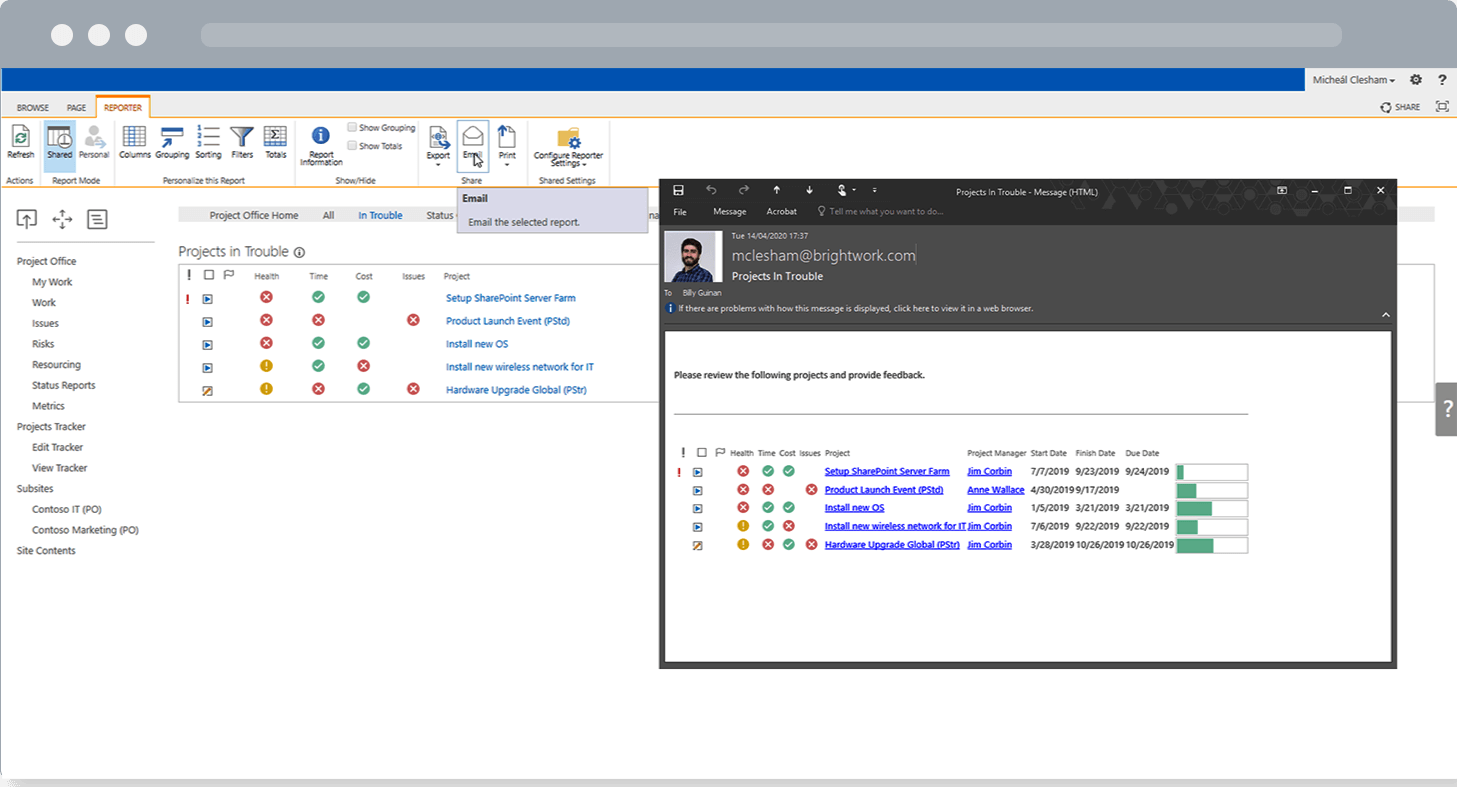The height and width of the screenshot is (787, 1457).
Task: Open the Columns personalization tool
Action: [x=134, y=141]
